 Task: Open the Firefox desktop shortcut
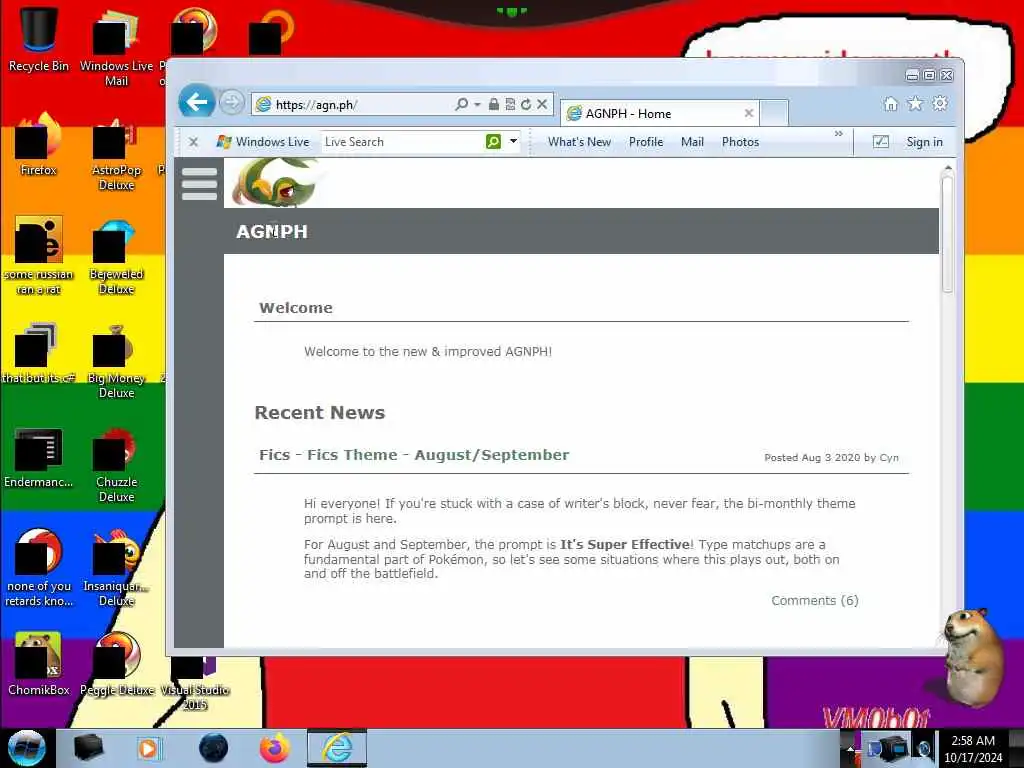click(x=39, y=145)
